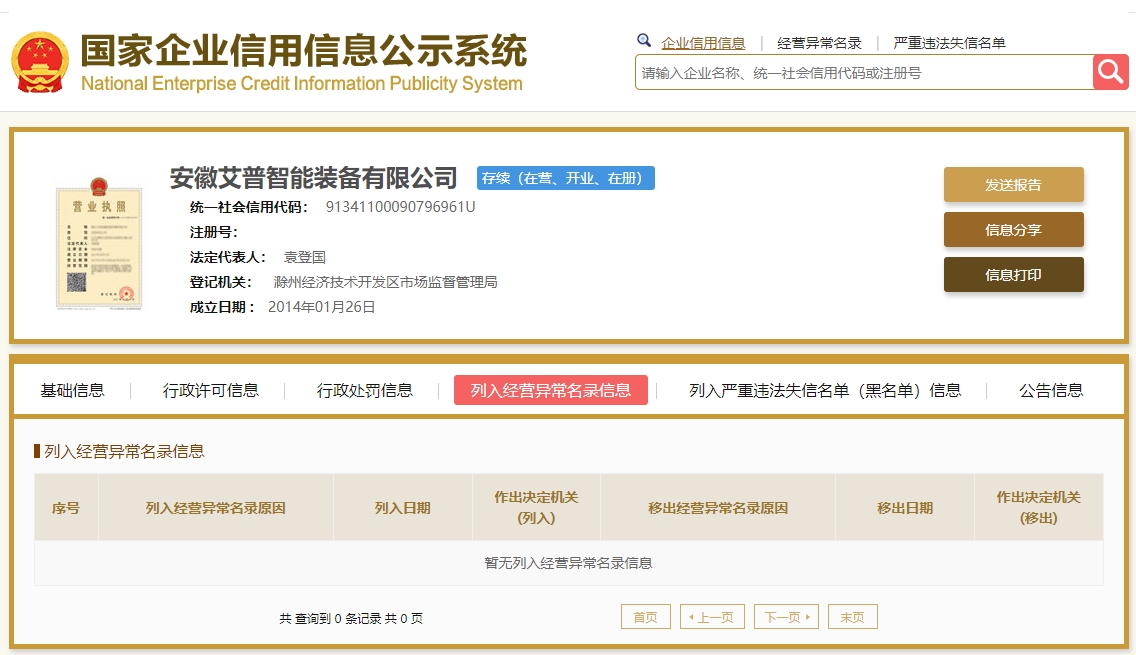Focus the enterprise name search field
The width and height of the screenshot is (1136, 655).
(x=864, y=72)
